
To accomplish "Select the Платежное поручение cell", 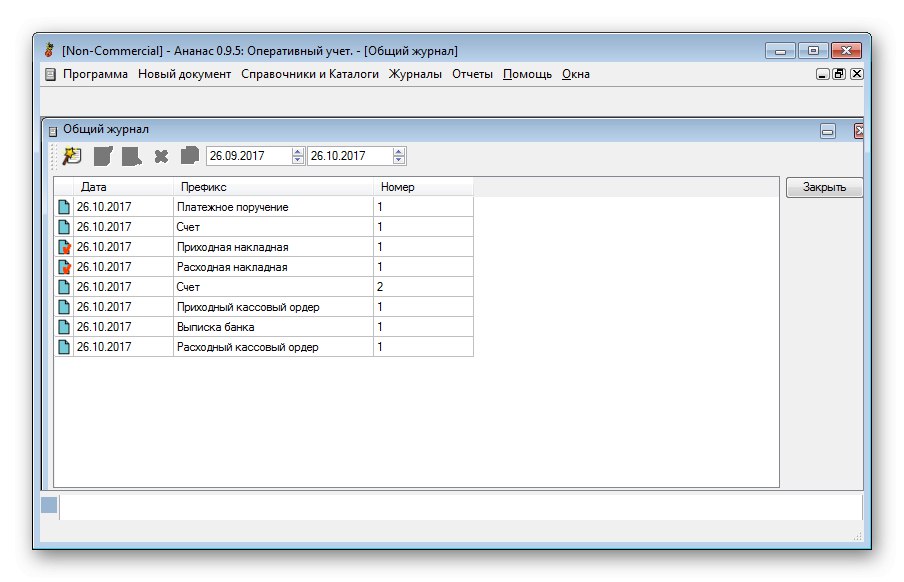I will (x=273, y=206).
